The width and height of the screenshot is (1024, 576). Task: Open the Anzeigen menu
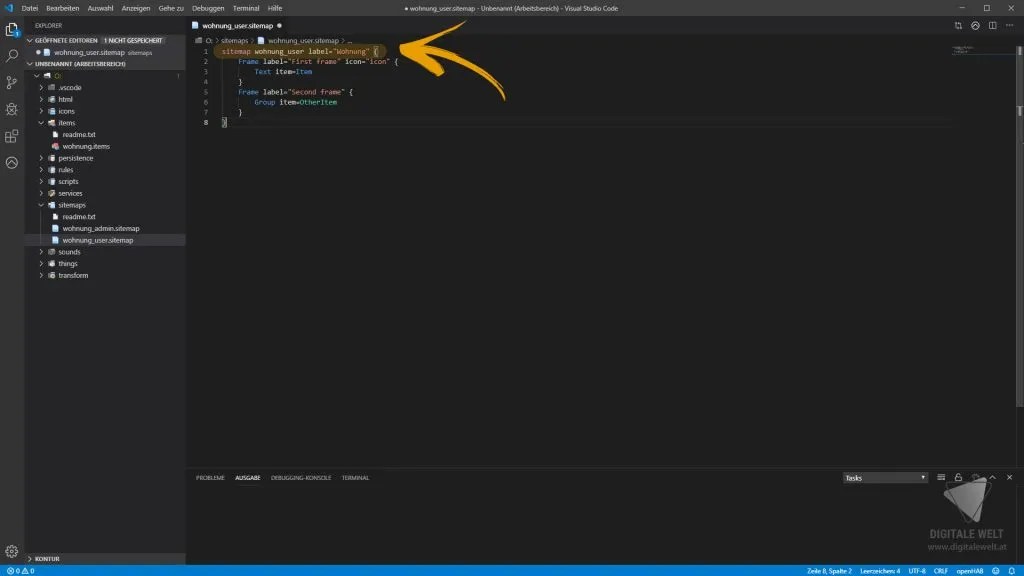pyautogui.click(x=135, y=8)
